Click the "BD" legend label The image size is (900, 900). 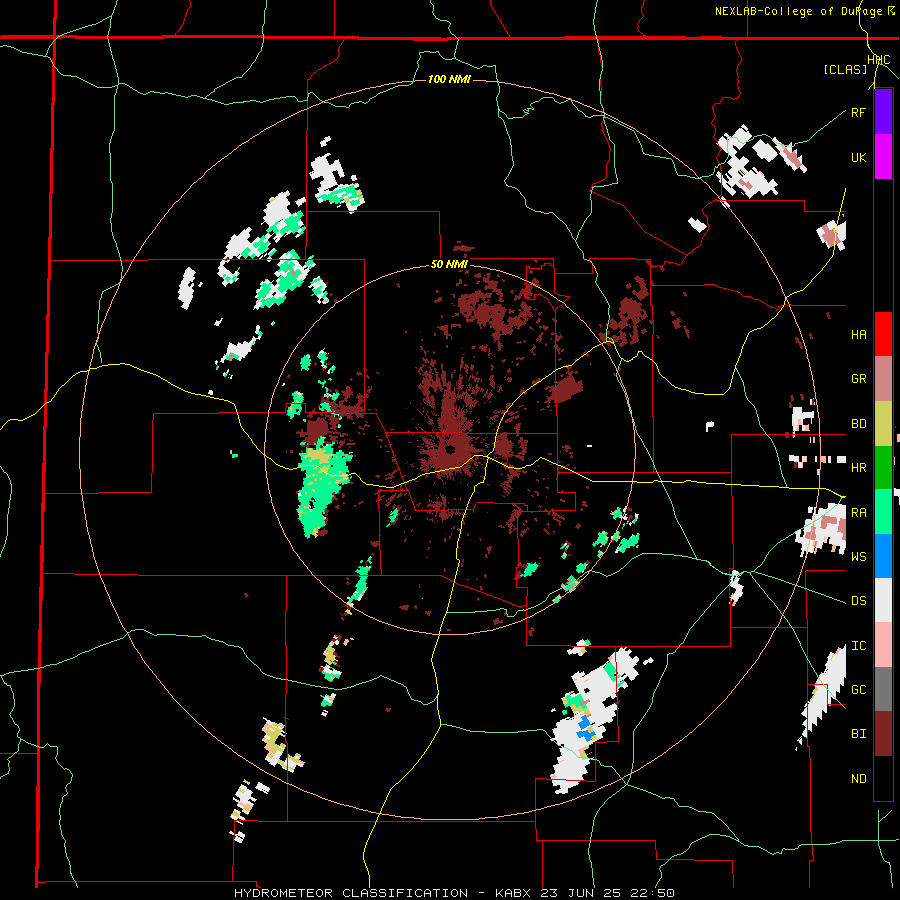(858, 424)
